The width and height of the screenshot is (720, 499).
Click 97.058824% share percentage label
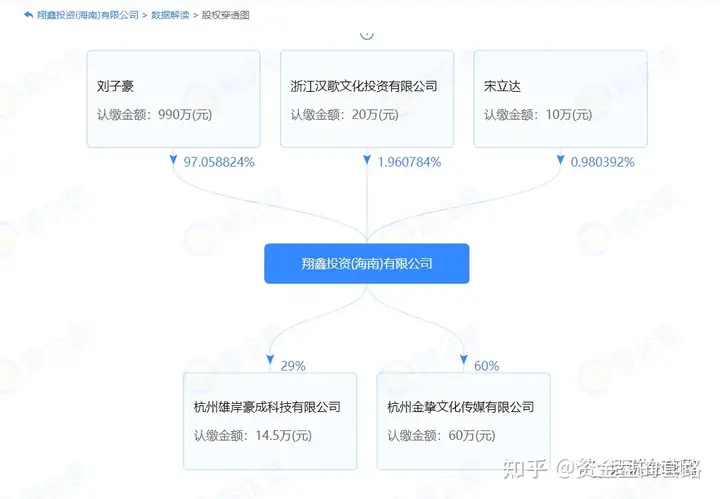tap(219, 162)
